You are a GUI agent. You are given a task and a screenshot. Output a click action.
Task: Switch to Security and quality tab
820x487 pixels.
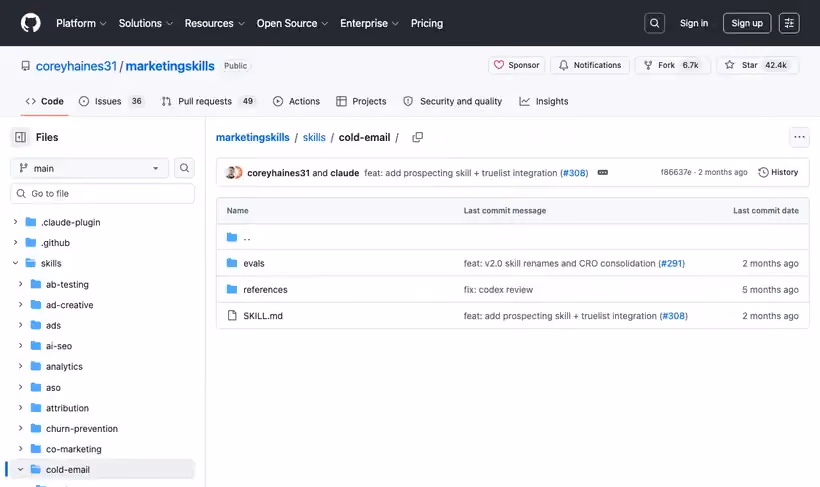(452, 101)
